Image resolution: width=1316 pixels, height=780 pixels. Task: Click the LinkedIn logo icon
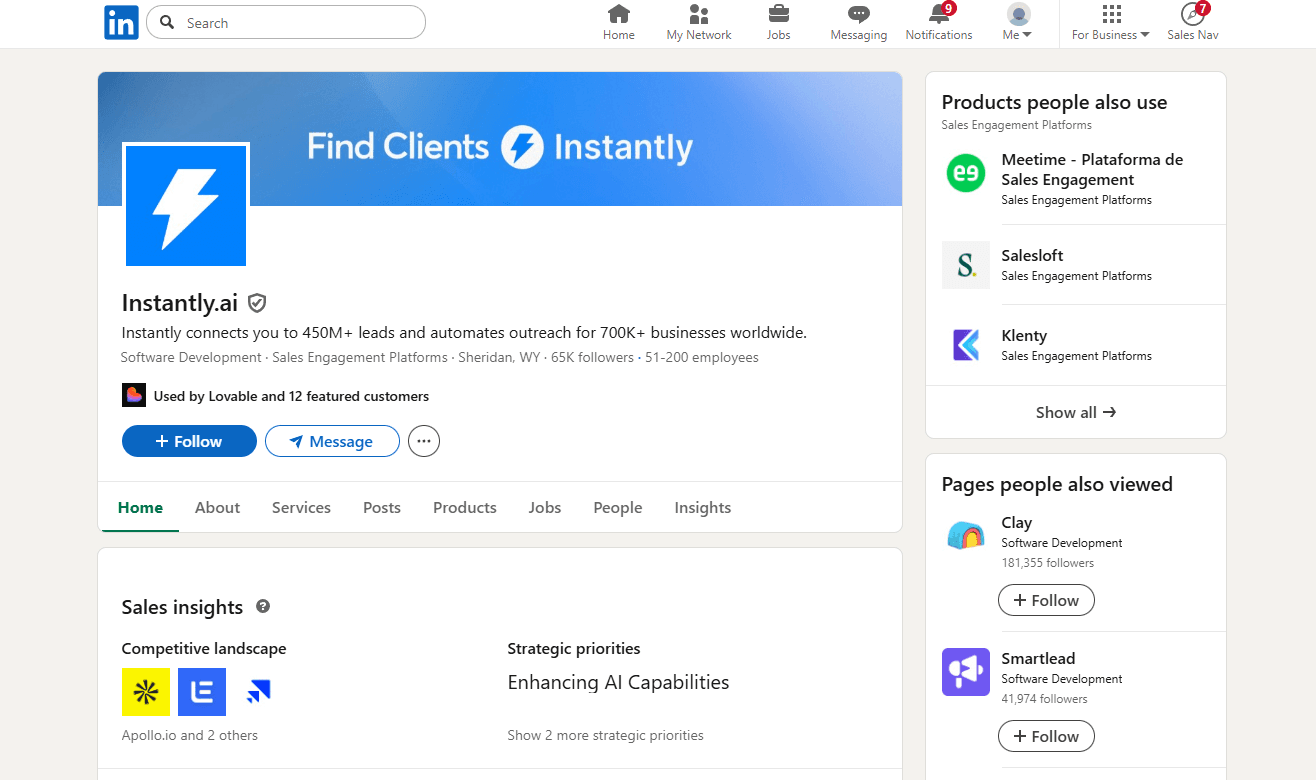click(x=121, y=22)
